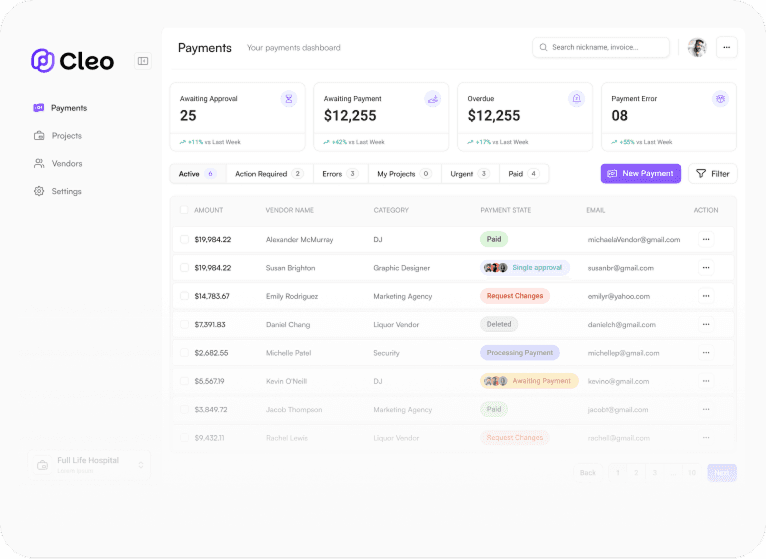Switch to the Action Required tab
Viewport: 766px width, 559px height.
pos(269,174)
